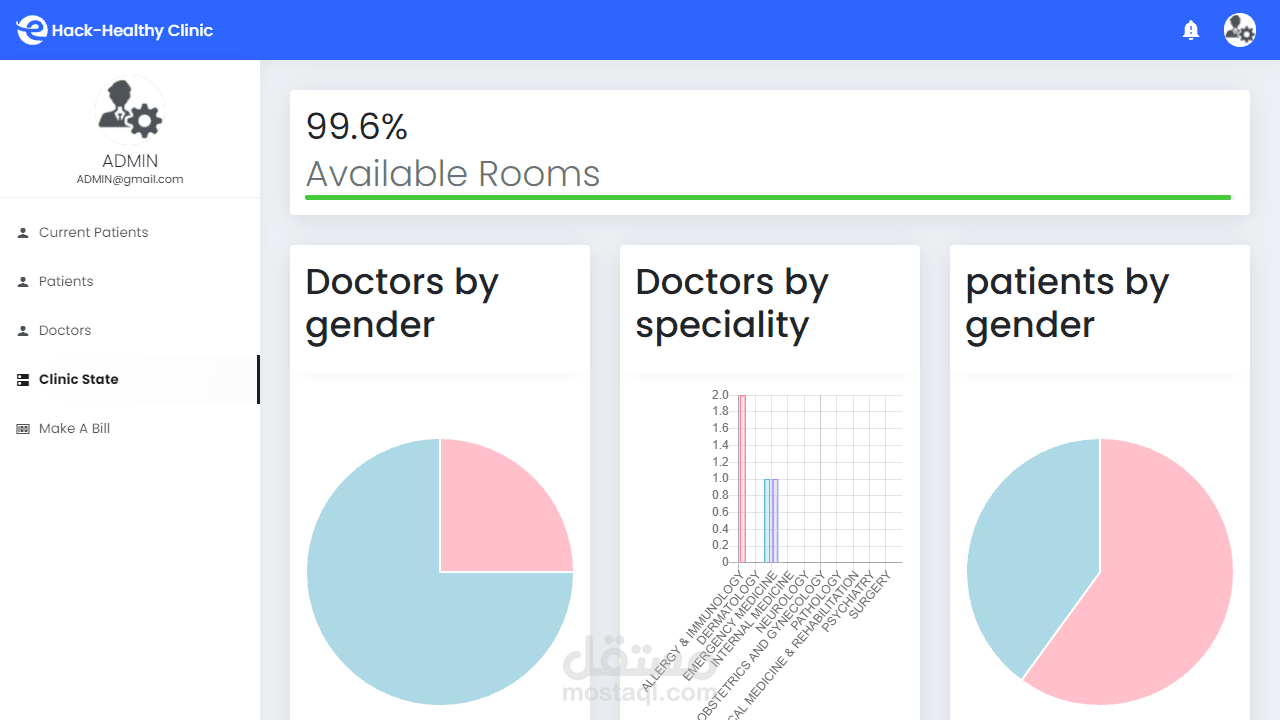
Task: Open the Current Patients menu item
Action: [x=93, y=232]
